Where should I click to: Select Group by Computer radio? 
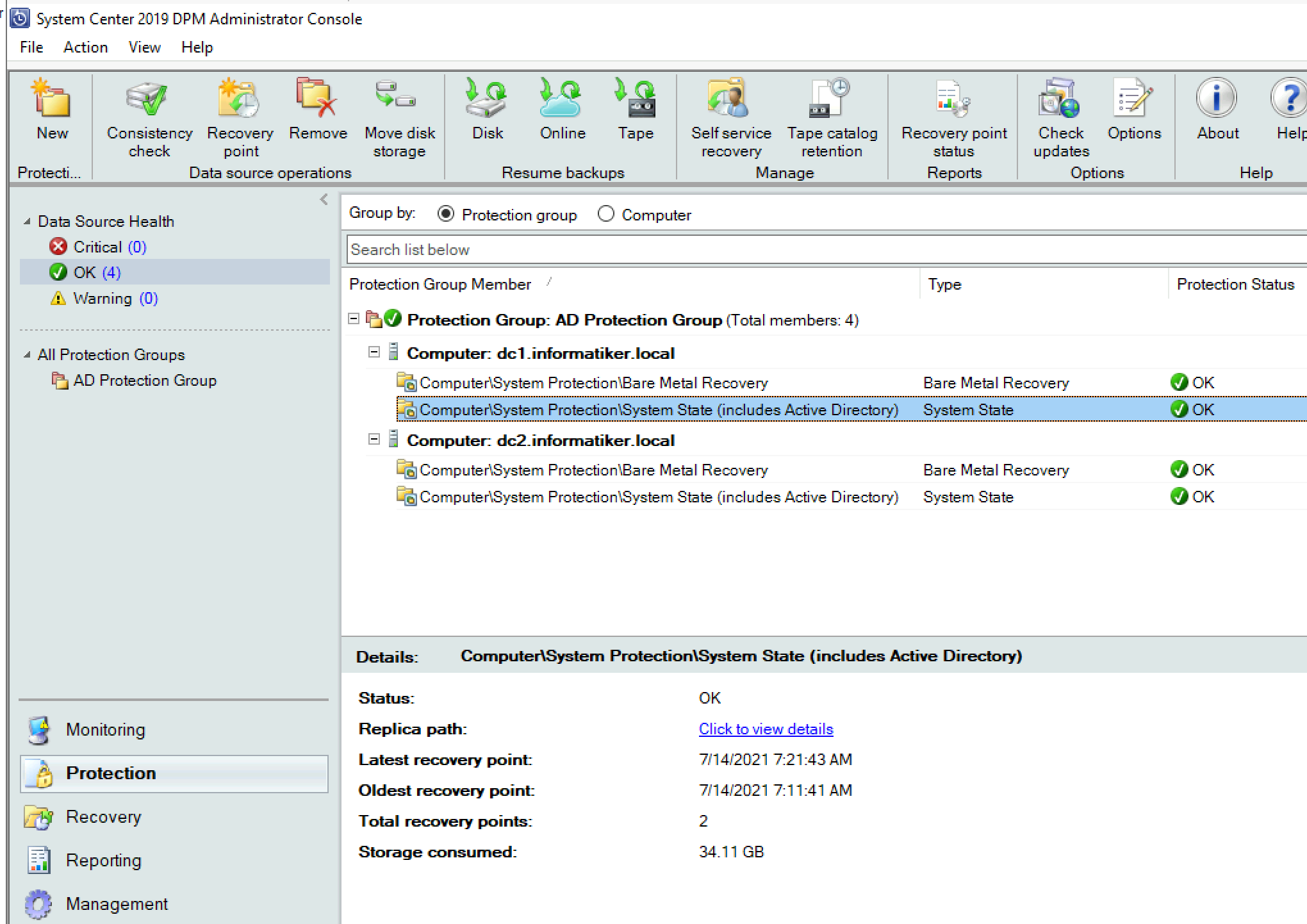point(605,213)
